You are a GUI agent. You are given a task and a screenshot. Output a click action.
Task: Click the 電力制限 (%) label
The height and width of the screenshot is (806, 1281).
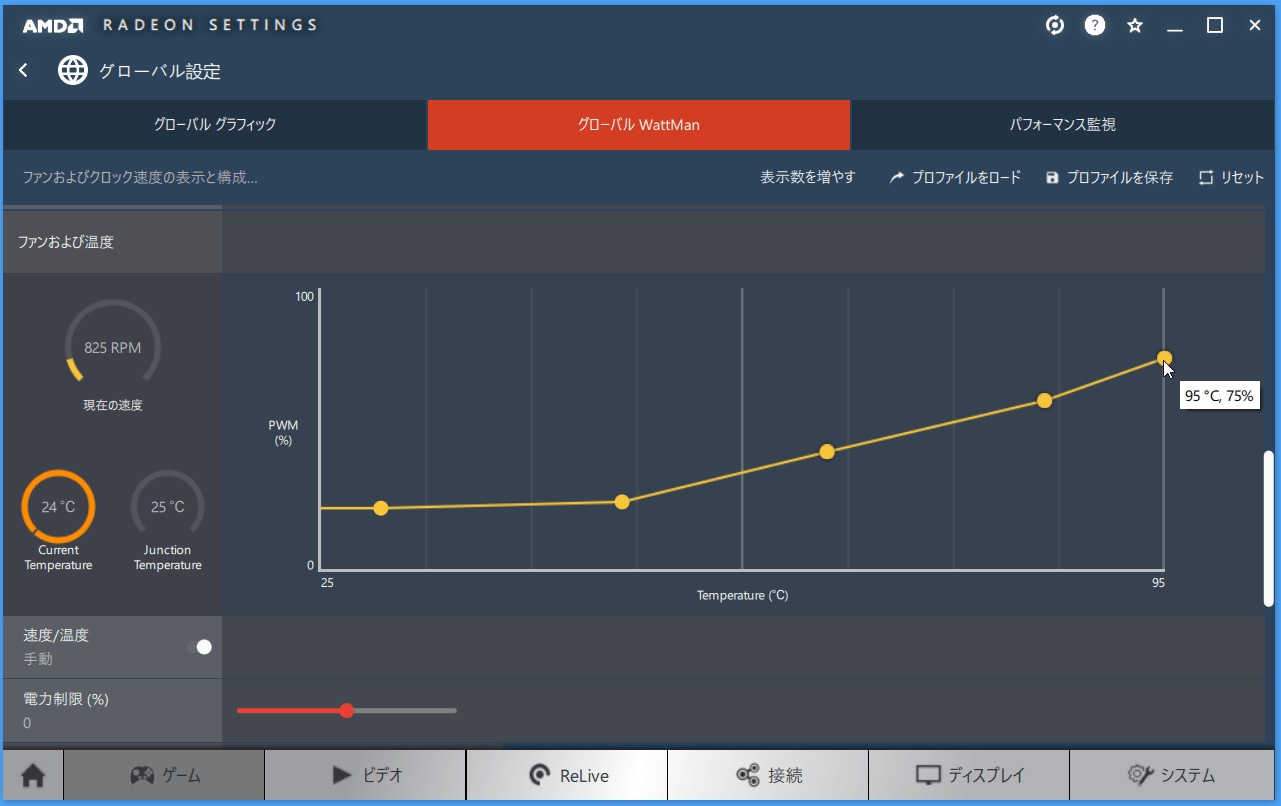pos(66,699)
